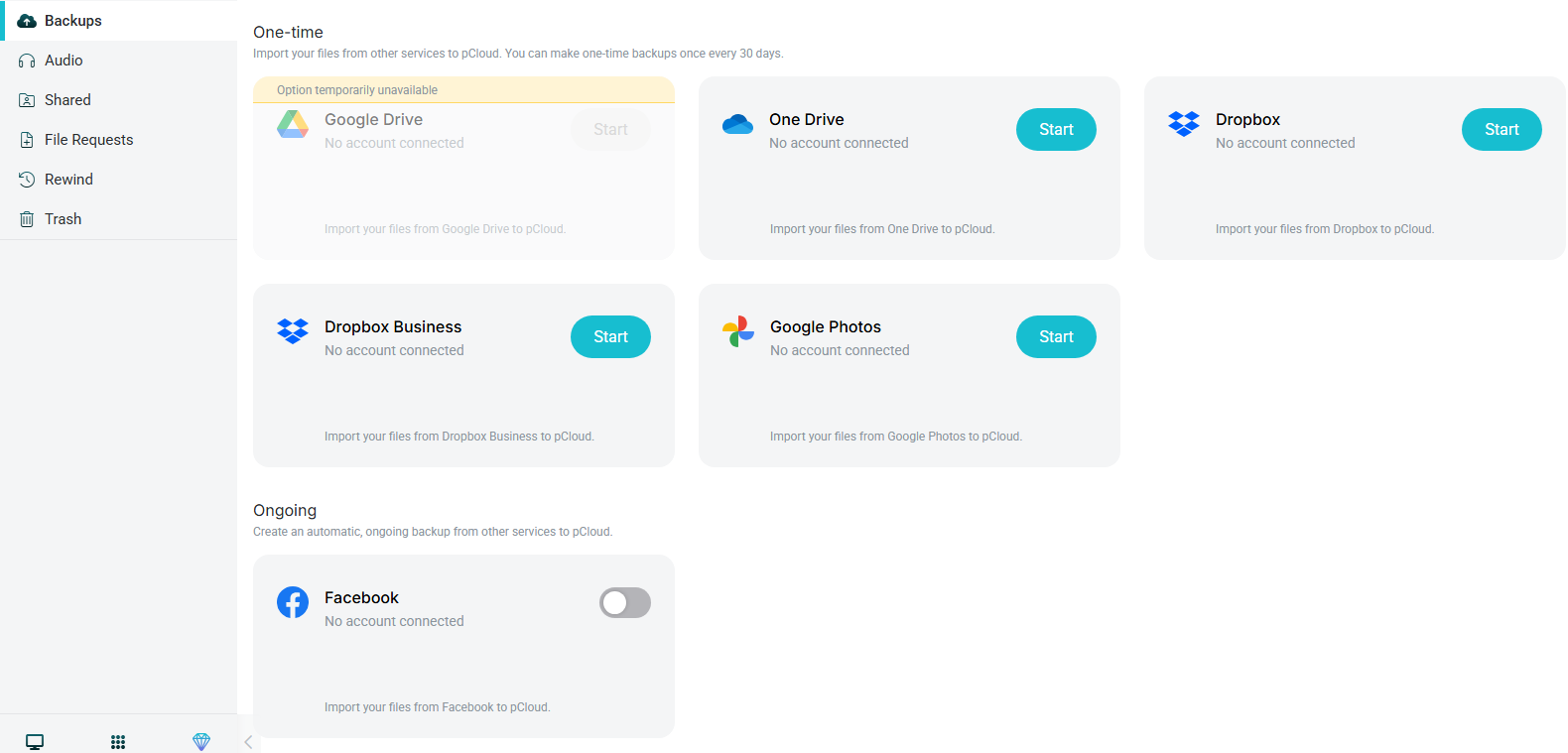
Task: Start the Dropbox backup
Action: coord(1502,129)
